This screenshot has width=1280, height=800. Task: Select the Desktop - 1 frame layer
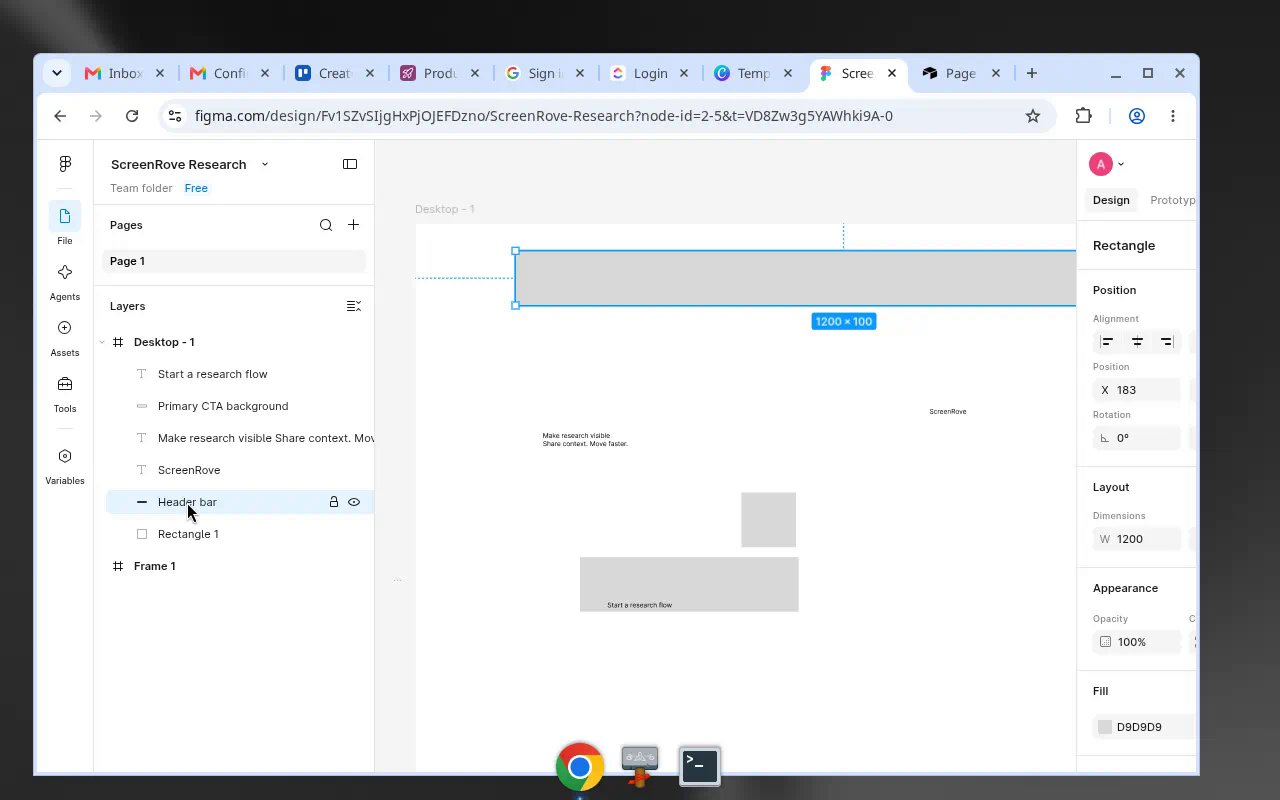(x=164, y=342)
